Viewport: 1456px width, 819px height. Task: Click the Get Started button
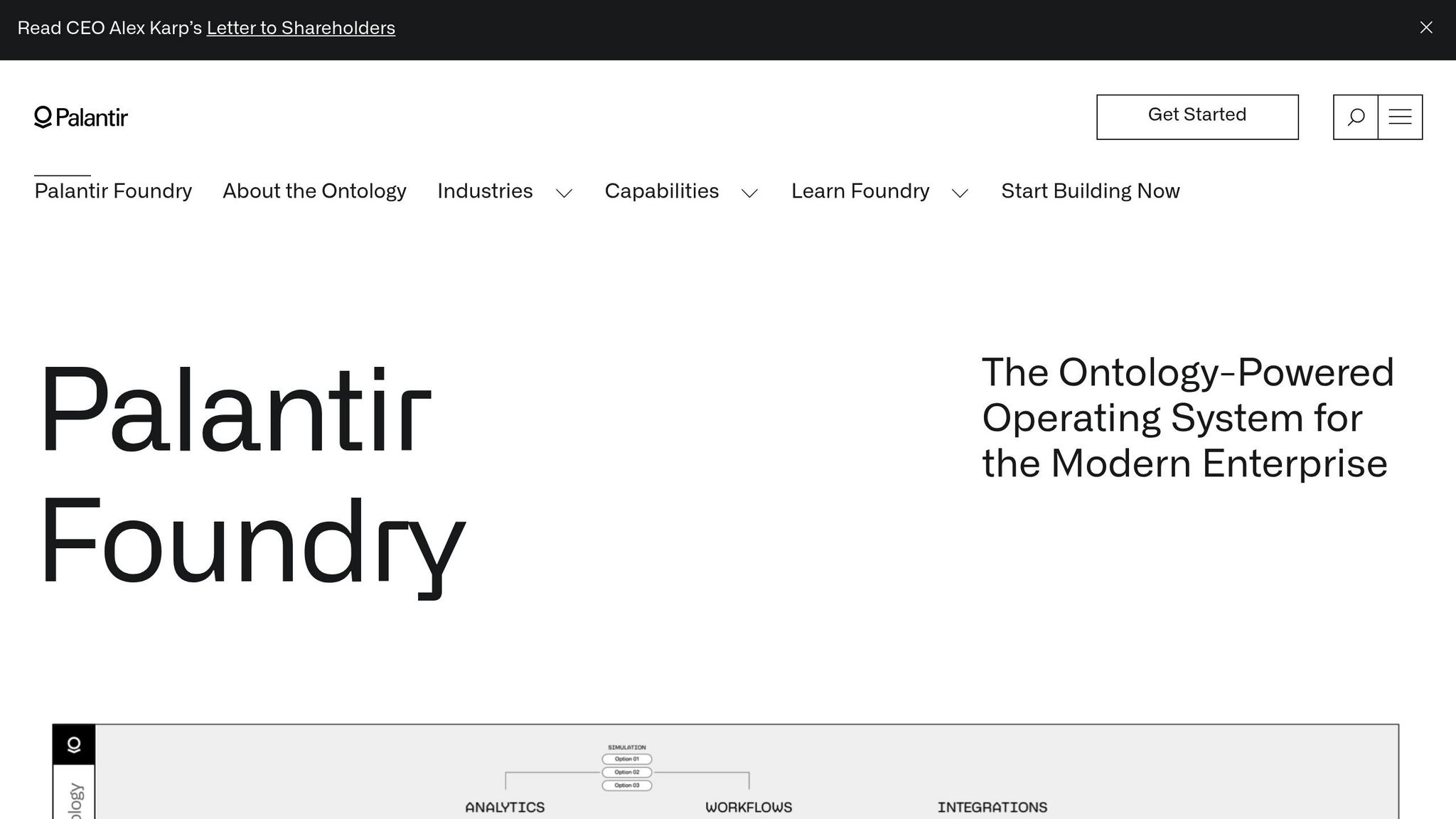point(1197,117)
